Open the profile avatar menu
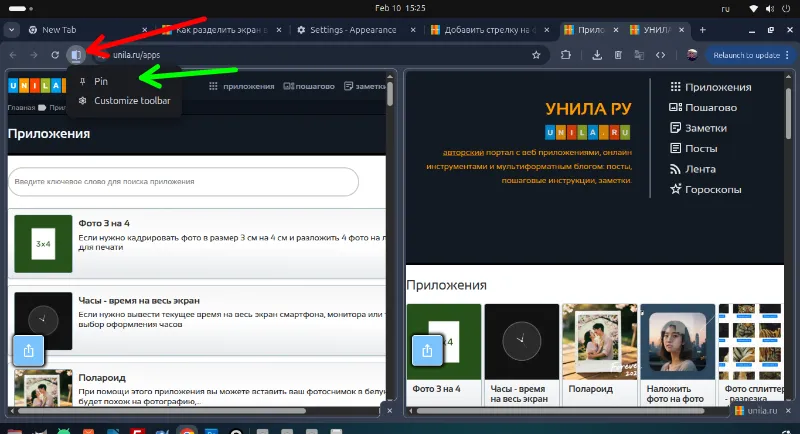This screenshot has width=800, height=434. point(692,55)
